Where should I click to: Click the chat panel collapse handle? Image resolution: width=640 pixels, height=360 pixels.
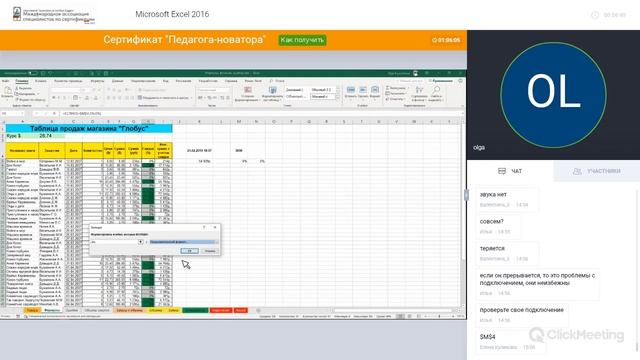(467, 195)
